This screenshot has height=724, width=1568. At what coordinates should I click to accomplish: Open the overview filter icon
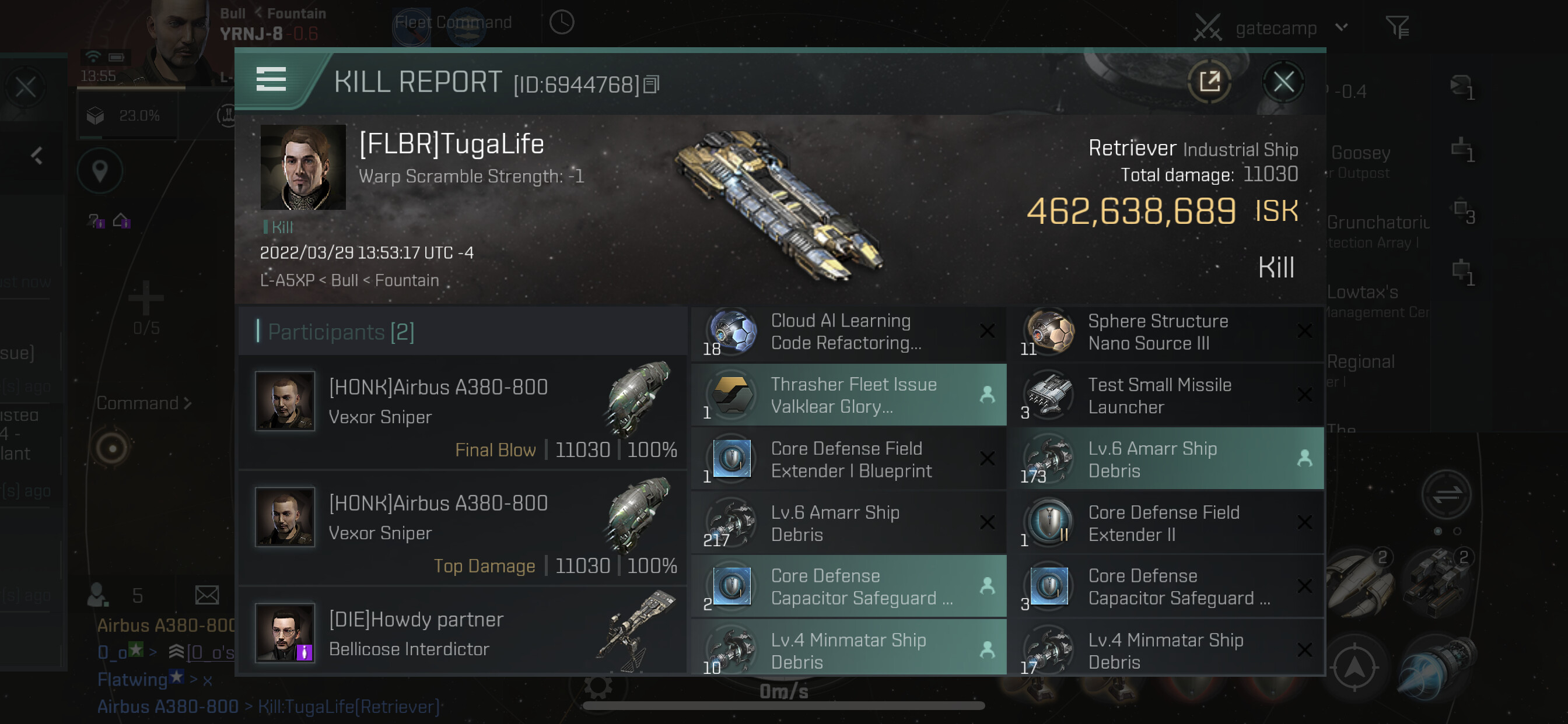pyautogui.click(x=1397, y=27)
